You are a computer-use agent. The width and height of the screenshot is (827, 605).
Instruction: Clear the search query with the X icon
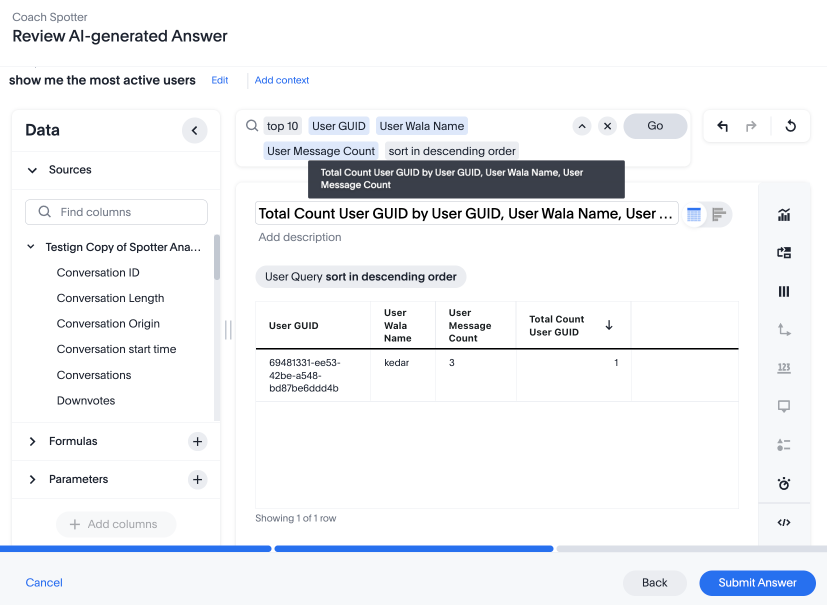(607, 126)
